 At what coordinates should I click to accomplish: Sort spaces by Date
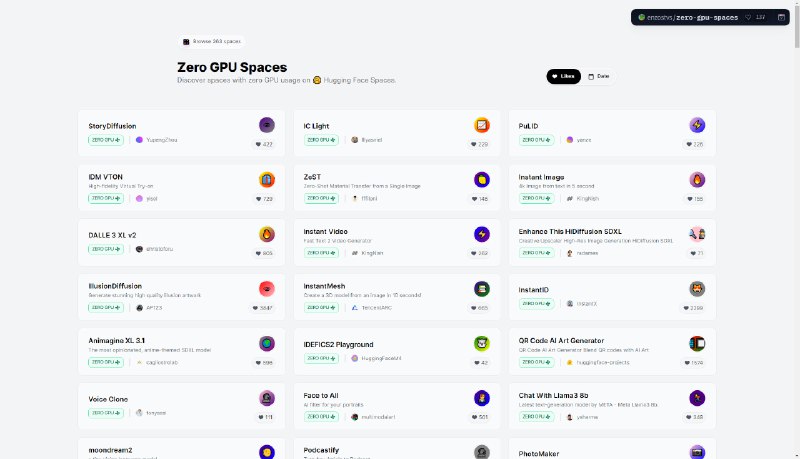pos(598,76)
